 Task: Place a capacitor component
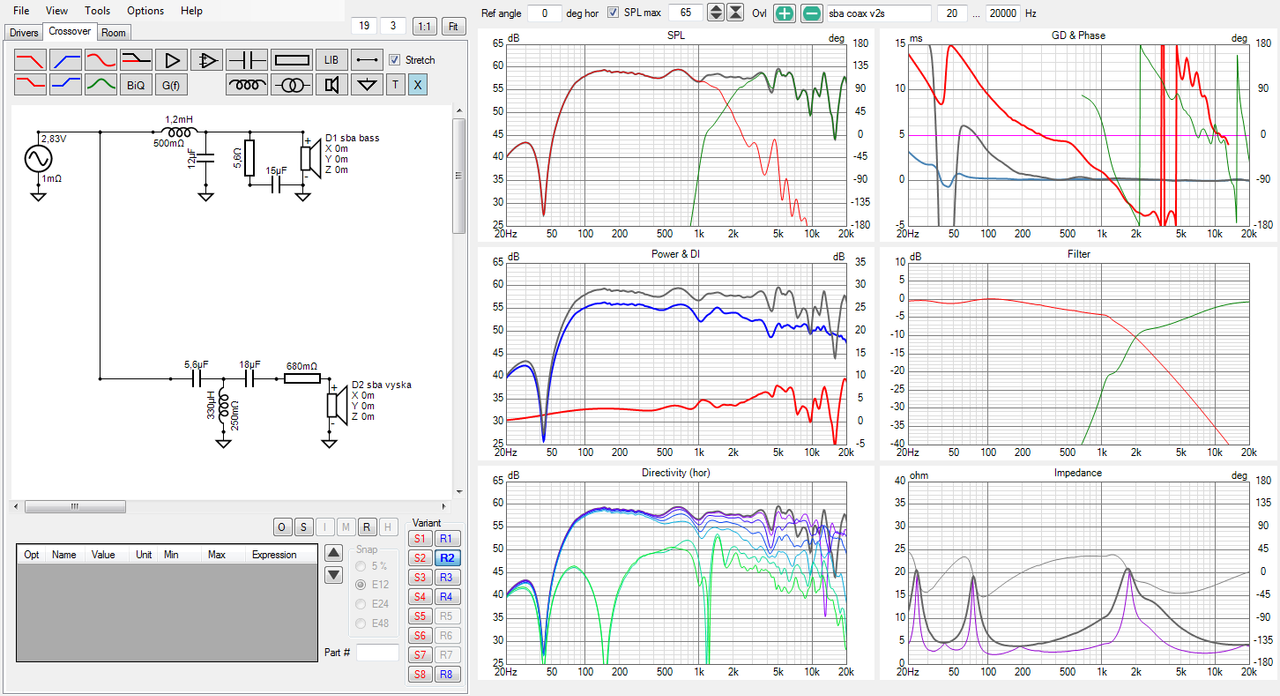pos(246,60)
